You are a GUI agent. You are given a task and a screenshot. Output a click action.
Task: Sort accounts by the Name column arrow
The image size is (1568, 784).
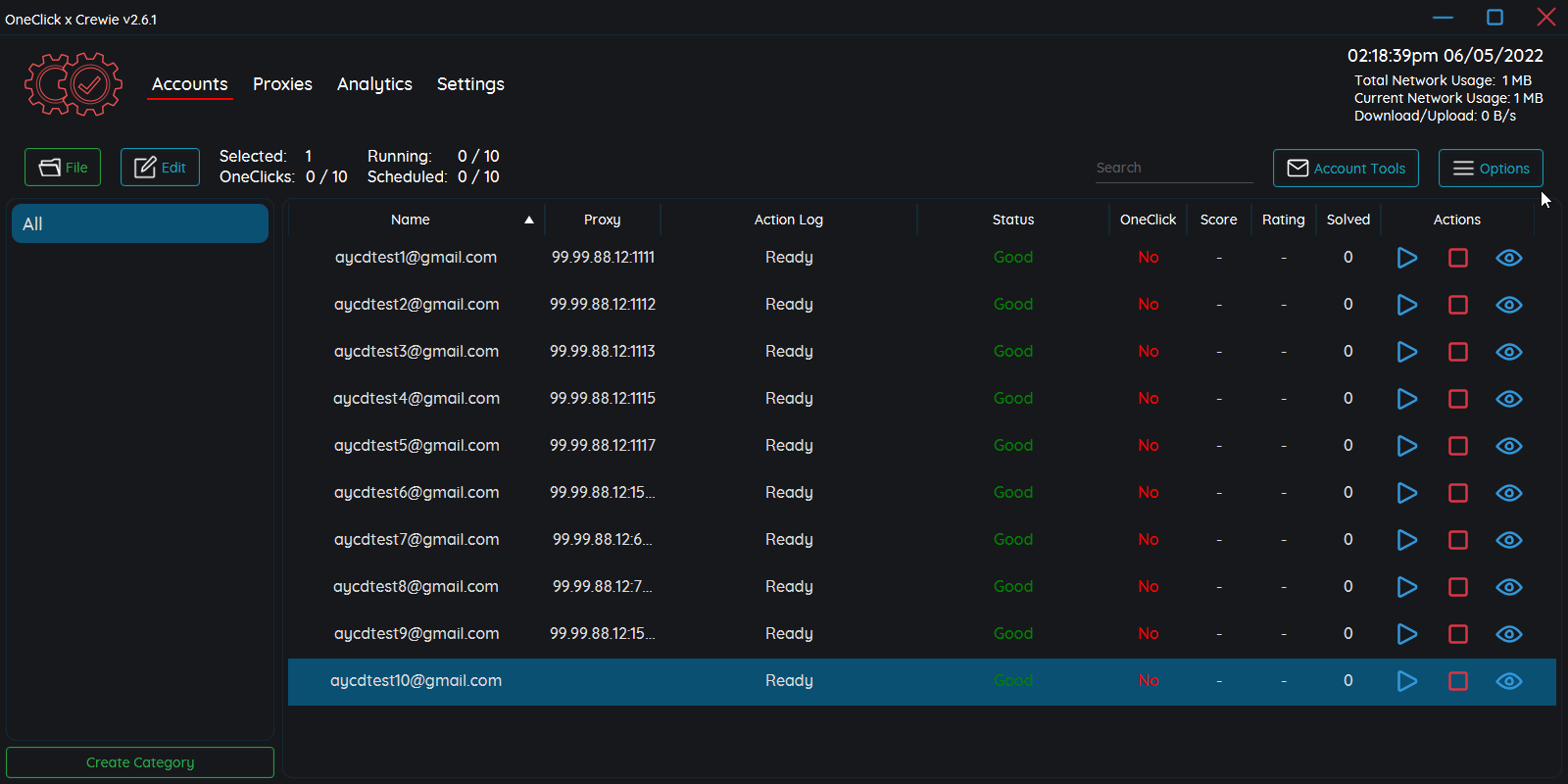pos(528,220)
